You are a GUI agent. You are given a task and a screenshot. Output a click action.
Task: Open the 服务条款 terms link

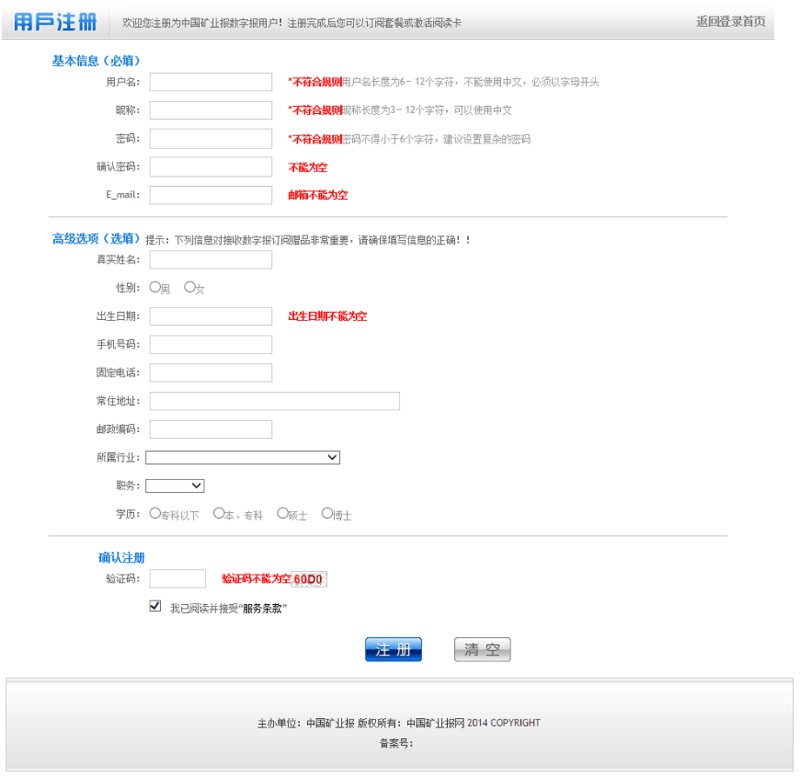click(264, 607)
